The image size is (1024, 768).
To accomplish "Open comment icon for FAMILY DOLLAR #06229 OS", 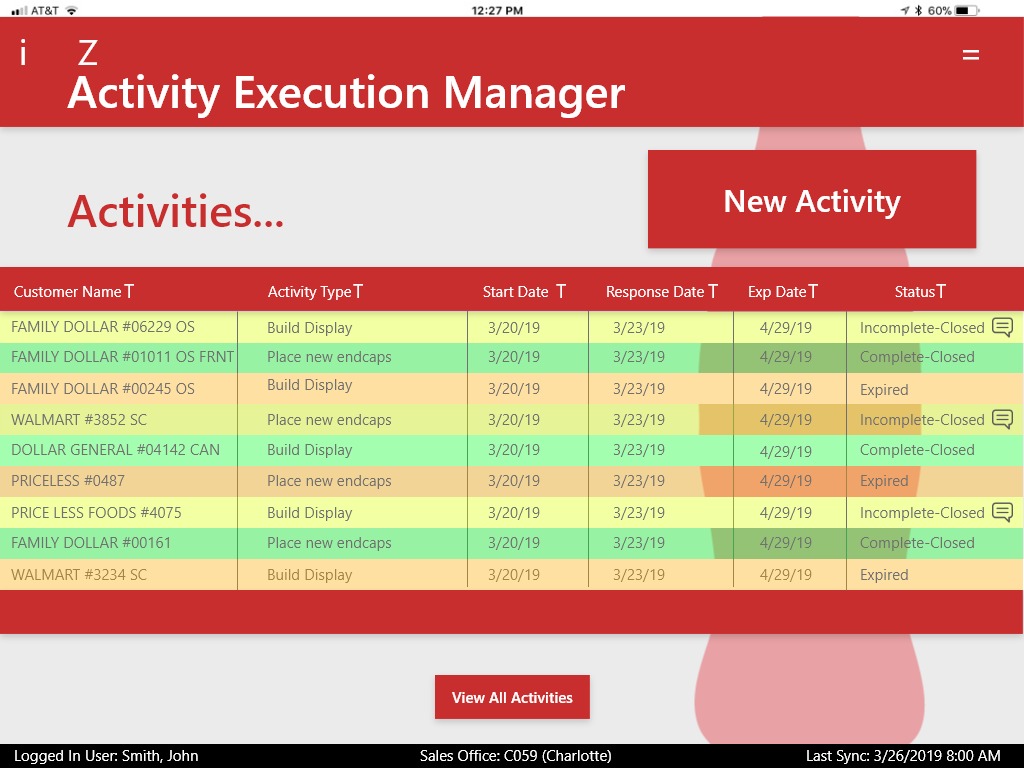I will (1002, 326).
